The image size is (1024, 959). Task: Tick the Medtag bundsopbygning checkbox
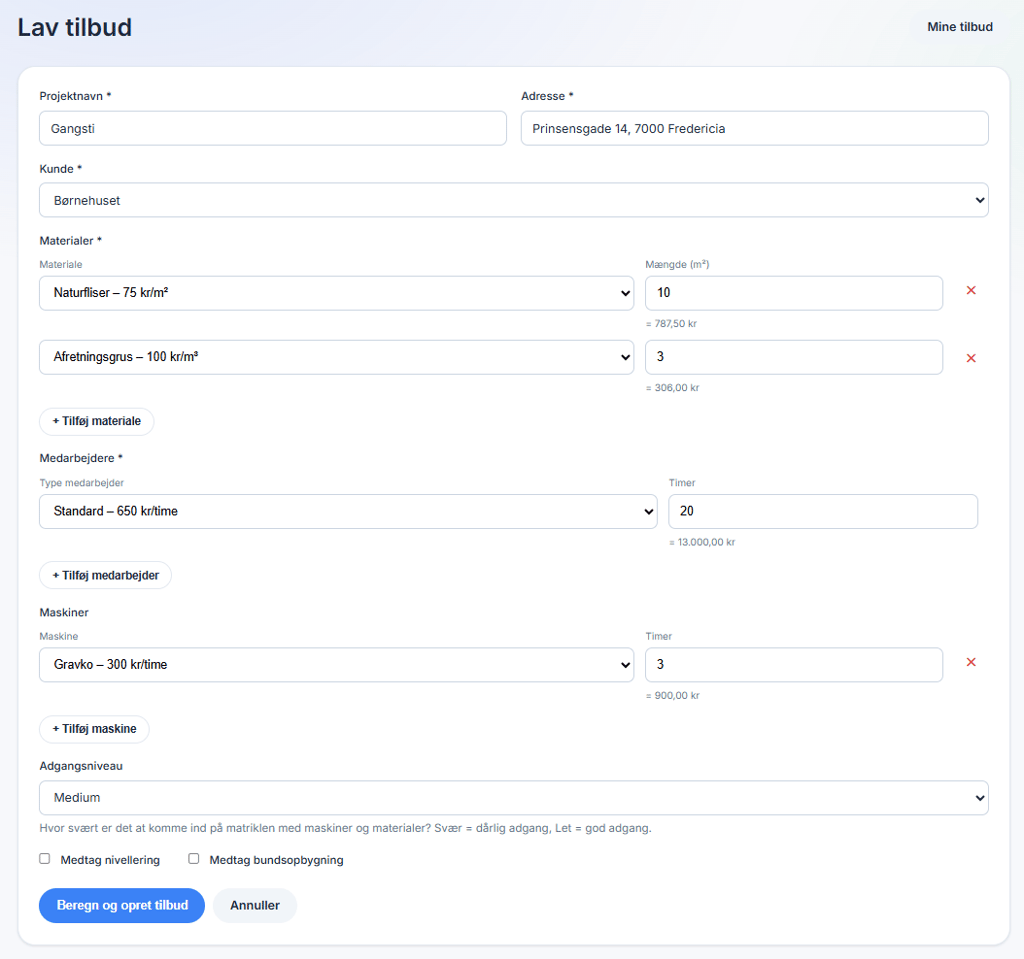pyautogui.click(x=194, y=859)
